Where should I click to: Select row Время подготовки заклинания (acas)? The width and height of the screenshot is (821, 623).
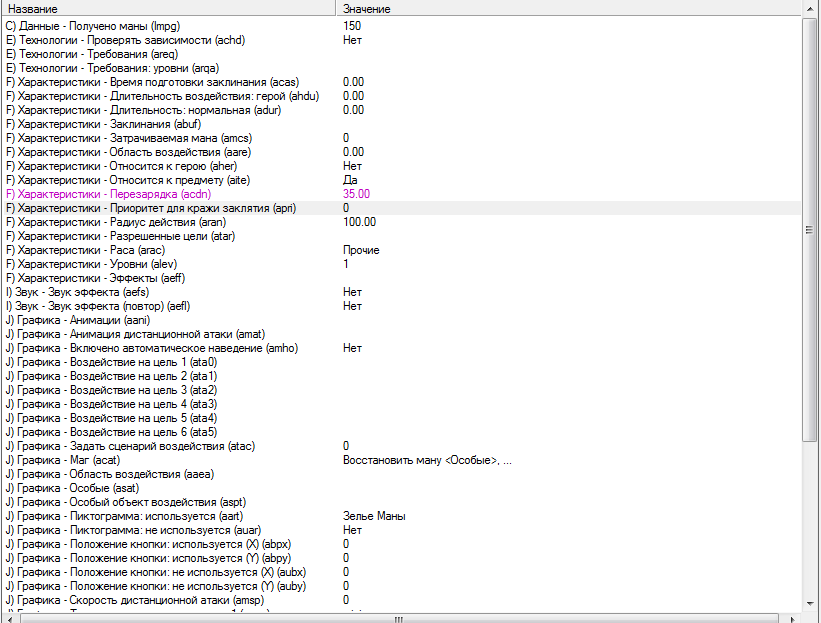pyautogui.click(x=402, y=82)
